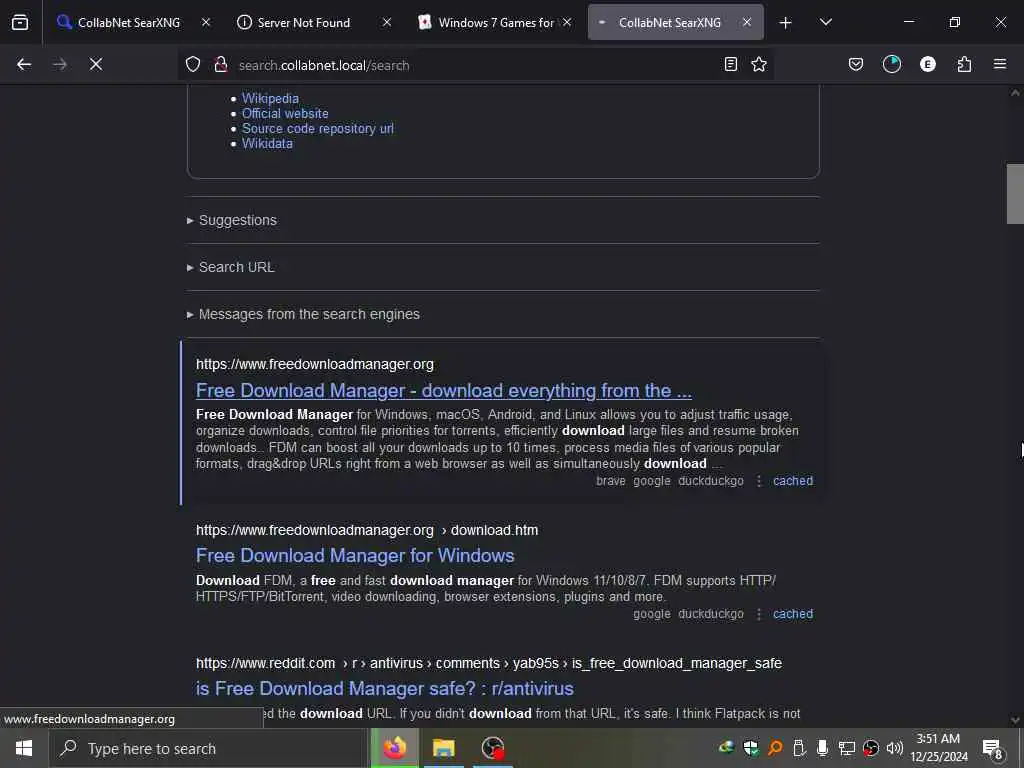Viewport: 1024px width, 768px height.
Task: List all tabs dropdown arrow
Action: coord(825,22)
